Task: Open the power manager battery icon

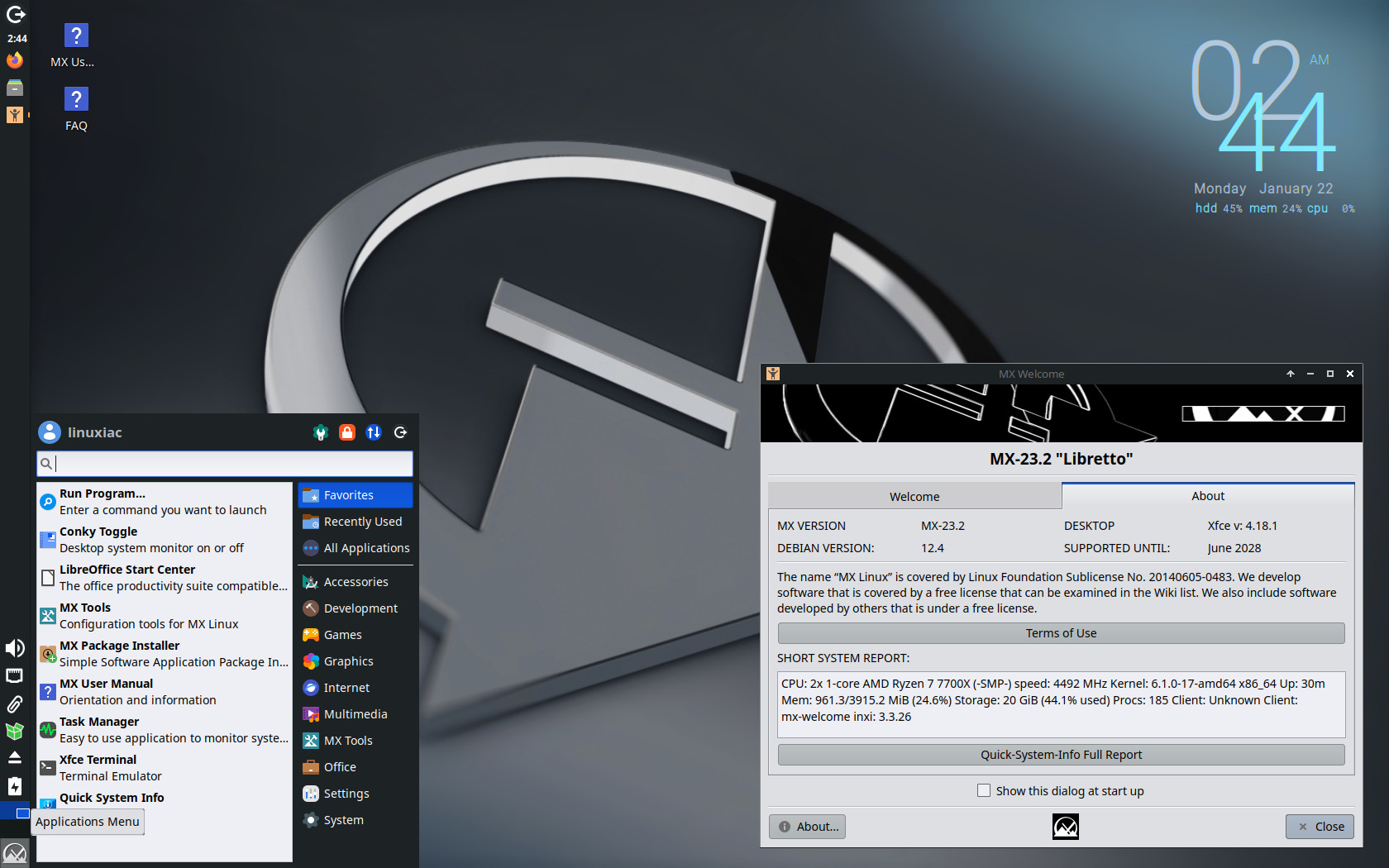Action: pos(15,785)
